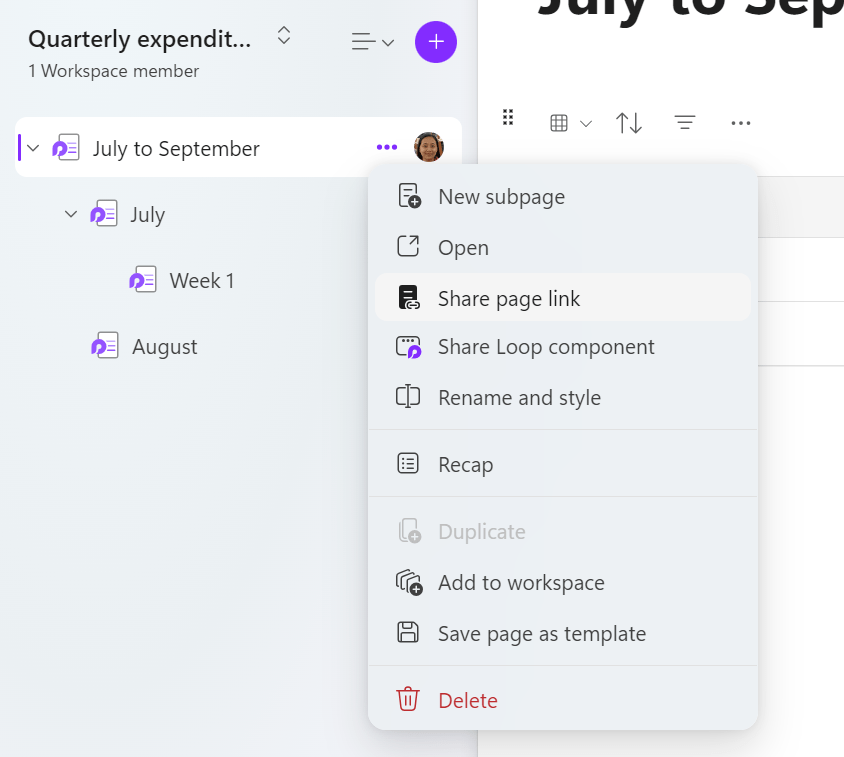Collapse the July to September page tree
Screen dimensions: 844x757
click(x=32, y=146)
